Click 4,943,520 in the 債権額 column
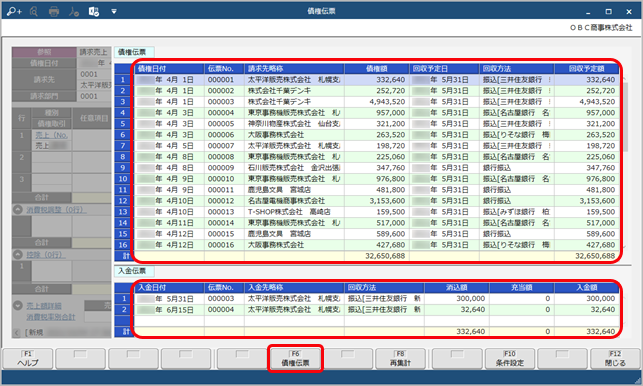643x386 pixels. pyautogui.click(x=377, y=102)
